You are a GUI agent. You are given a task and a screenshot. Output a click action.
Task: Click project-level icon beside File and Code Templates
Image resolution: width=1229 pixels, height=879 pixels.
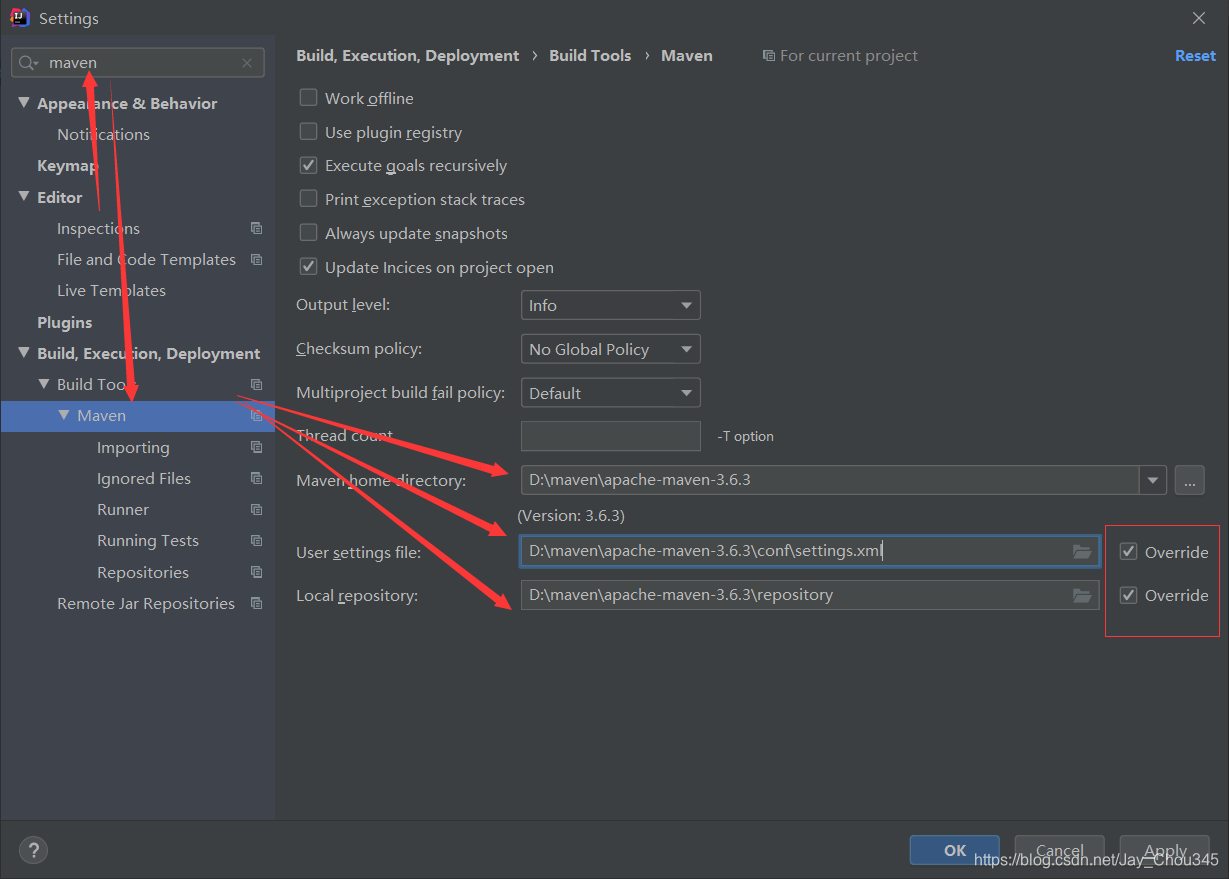click(256, 259)
